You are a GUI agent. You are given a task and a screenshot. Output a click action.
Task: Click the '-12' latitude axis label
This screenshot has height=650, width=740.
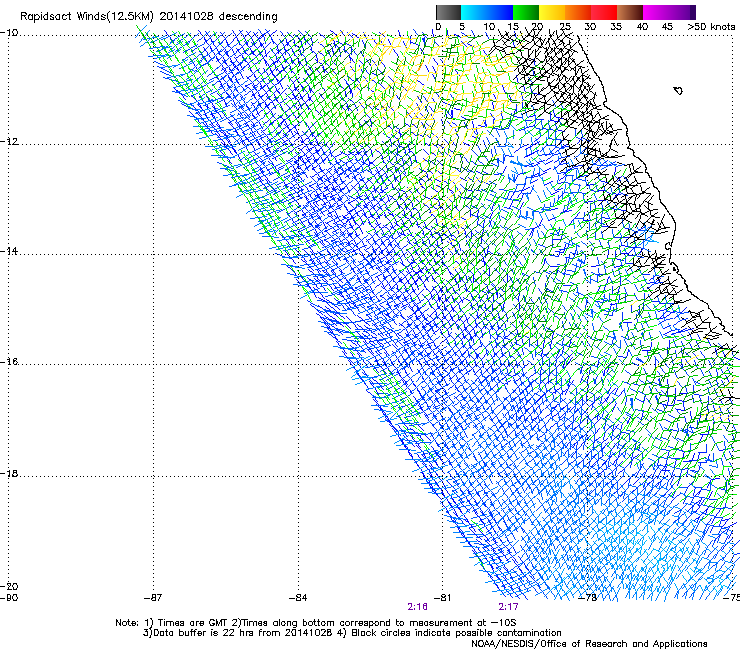point(9,142)
